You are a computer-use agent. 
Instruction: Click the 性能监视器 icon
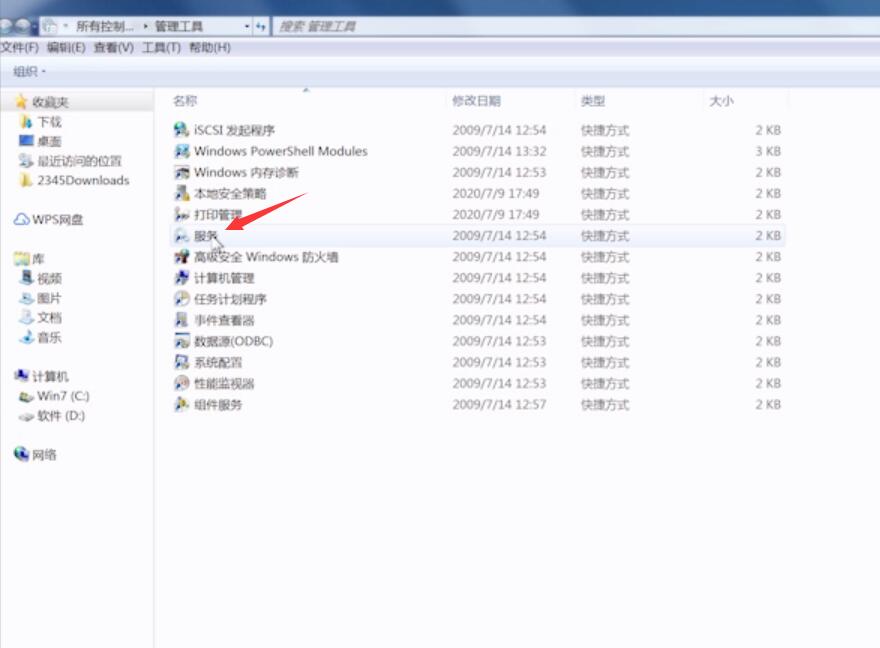pos(181,384)
